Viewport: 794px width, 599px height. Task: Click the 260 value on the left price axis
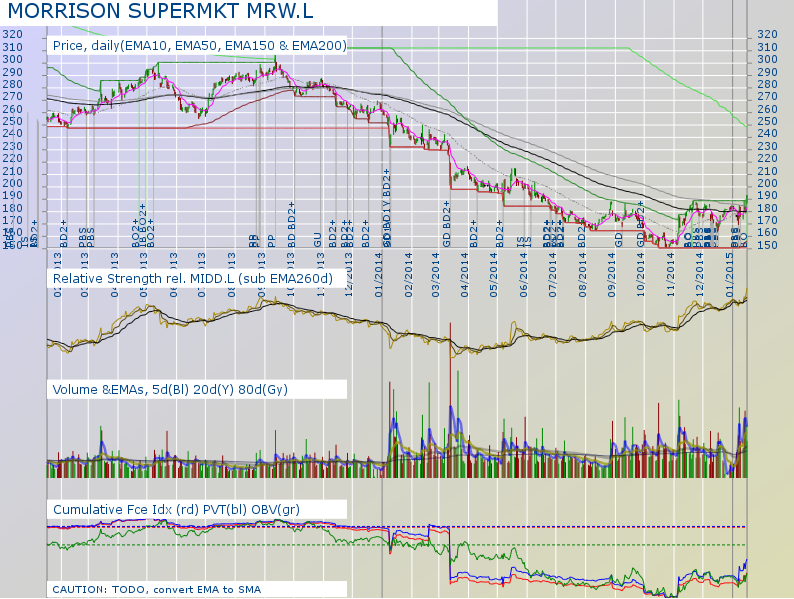tap(13, 109)
